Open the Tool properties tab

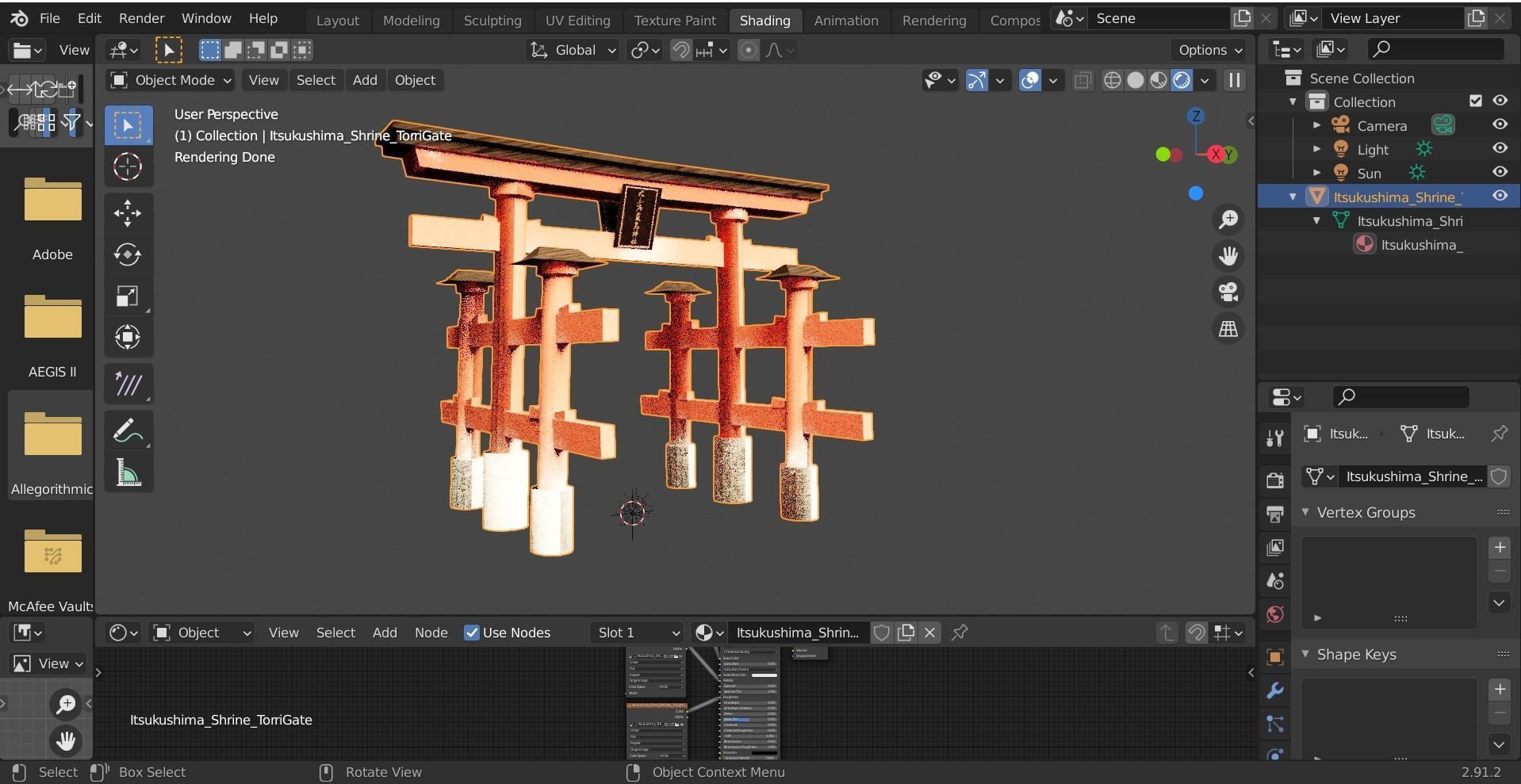1275,438
